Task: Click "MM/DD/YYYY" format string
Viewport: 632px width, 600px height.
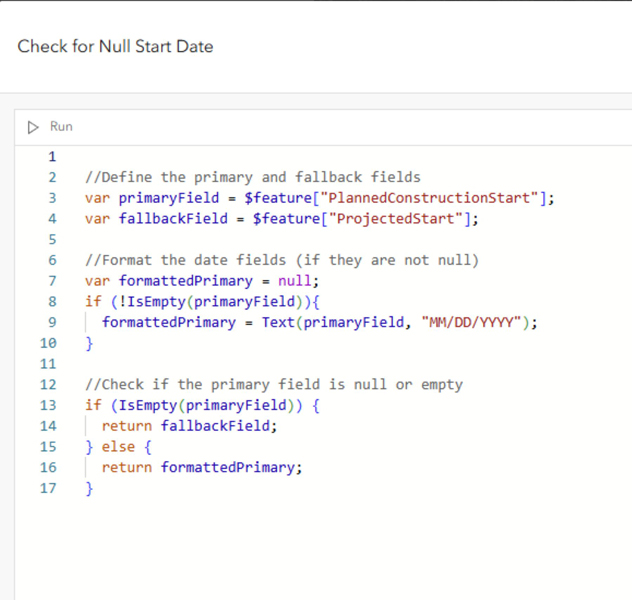Action: [471, 322]
